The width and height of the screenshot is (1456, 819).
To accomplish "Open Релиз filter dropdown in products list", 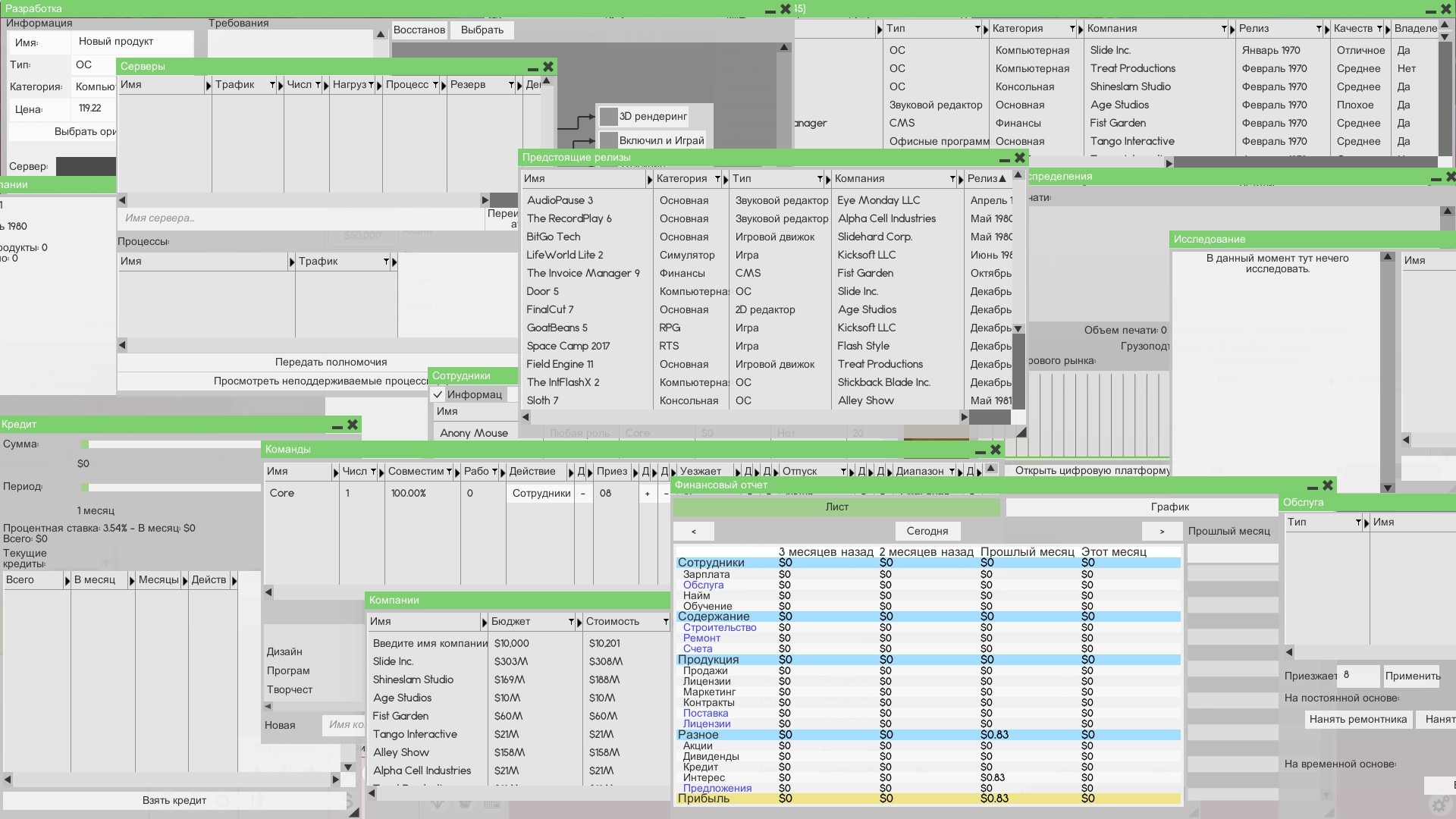I will (x=1319, y=29).
